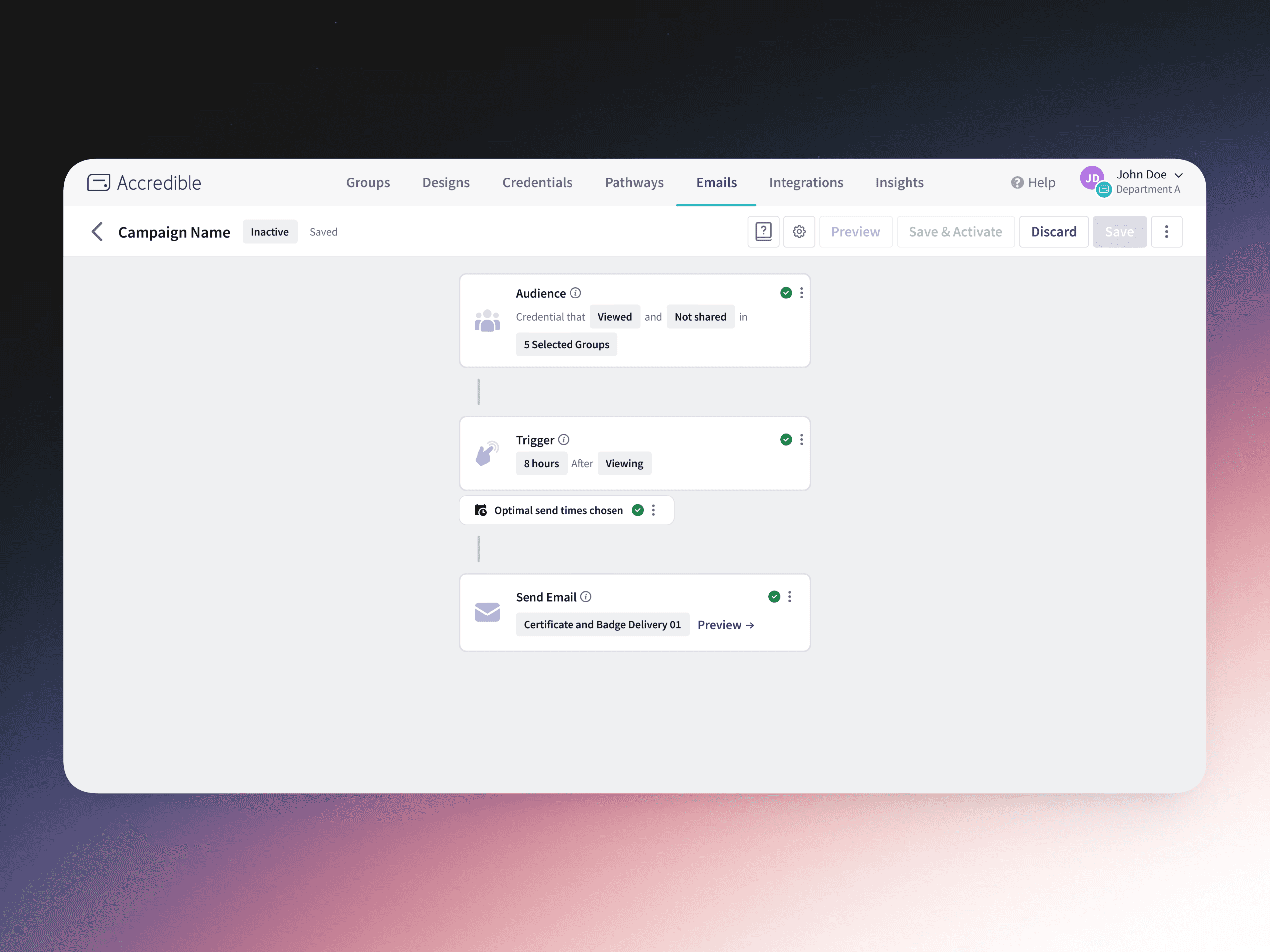Click the Send Email info icon
Viewport: 1270px width, 952px height.
pyautogui.click(x=586, y=597)
